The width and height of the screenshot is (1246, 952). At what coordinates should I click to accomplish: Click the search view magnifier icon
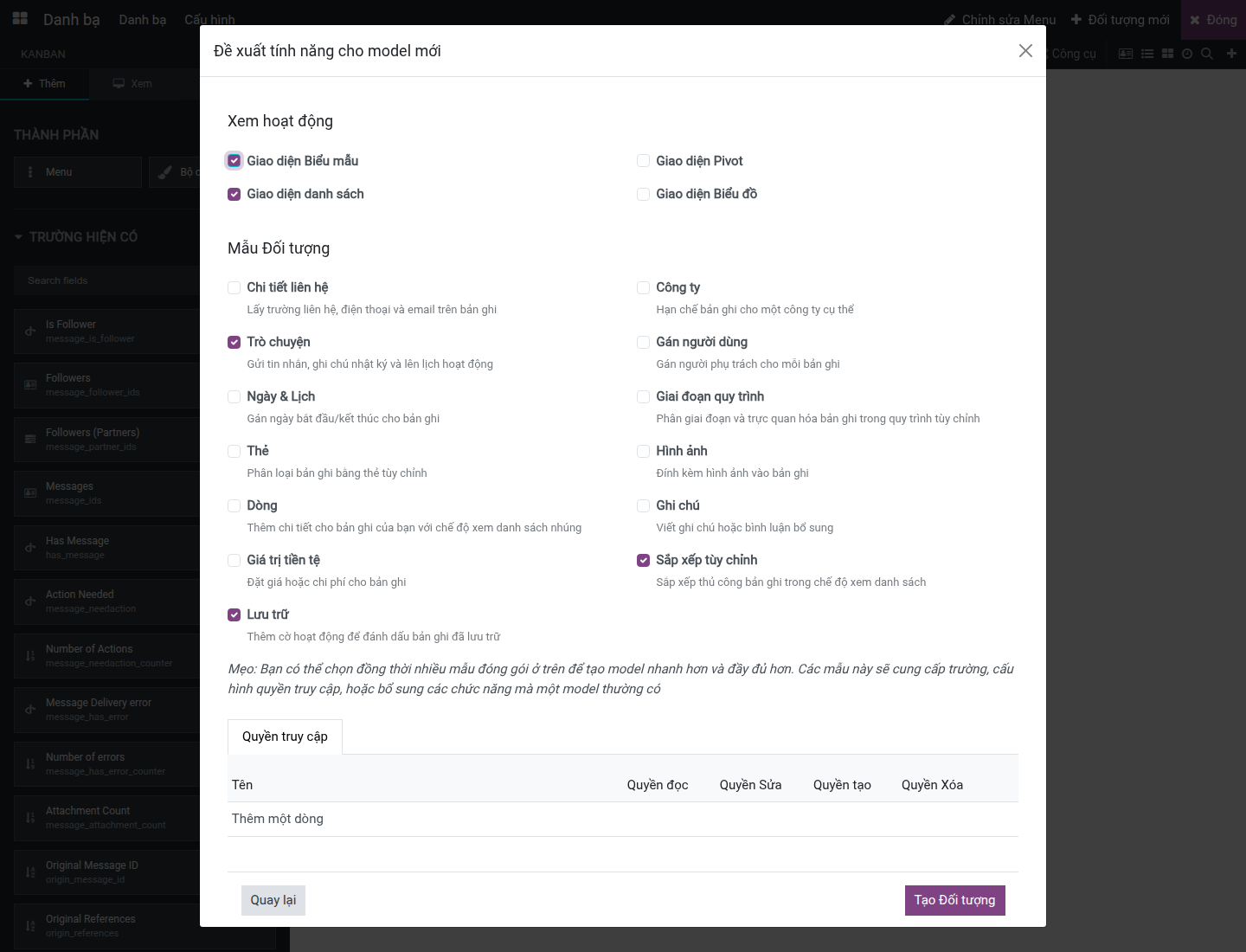(1207, 54)
